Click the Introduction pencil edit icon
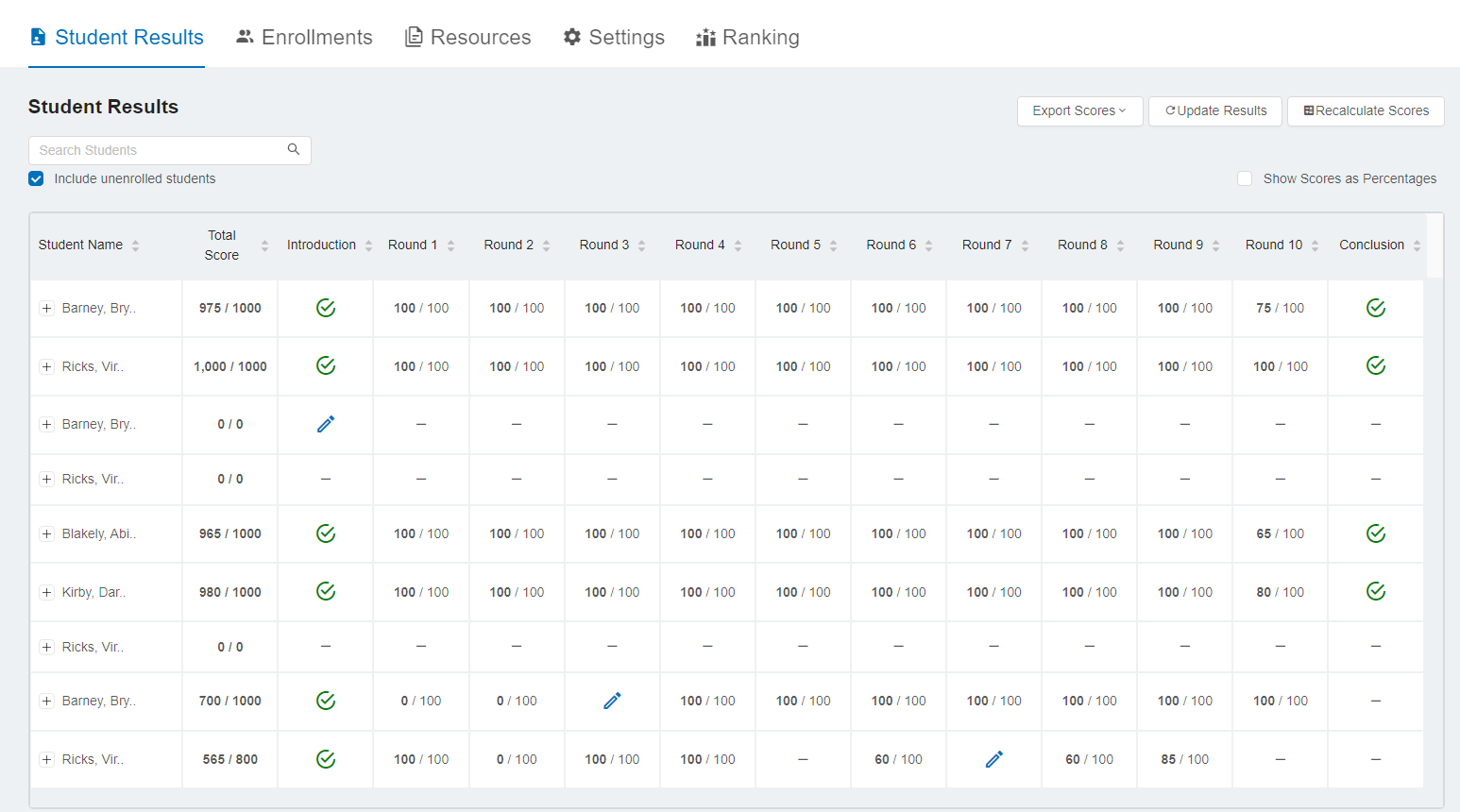The image size is (1460, 812). point(326,425)
